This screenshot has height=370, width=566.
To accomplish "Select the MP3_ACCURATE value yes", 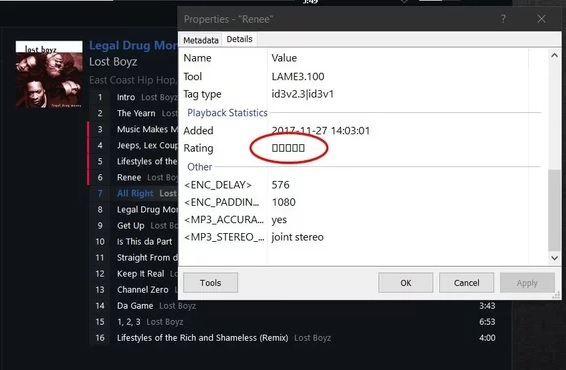I will 279,220.
